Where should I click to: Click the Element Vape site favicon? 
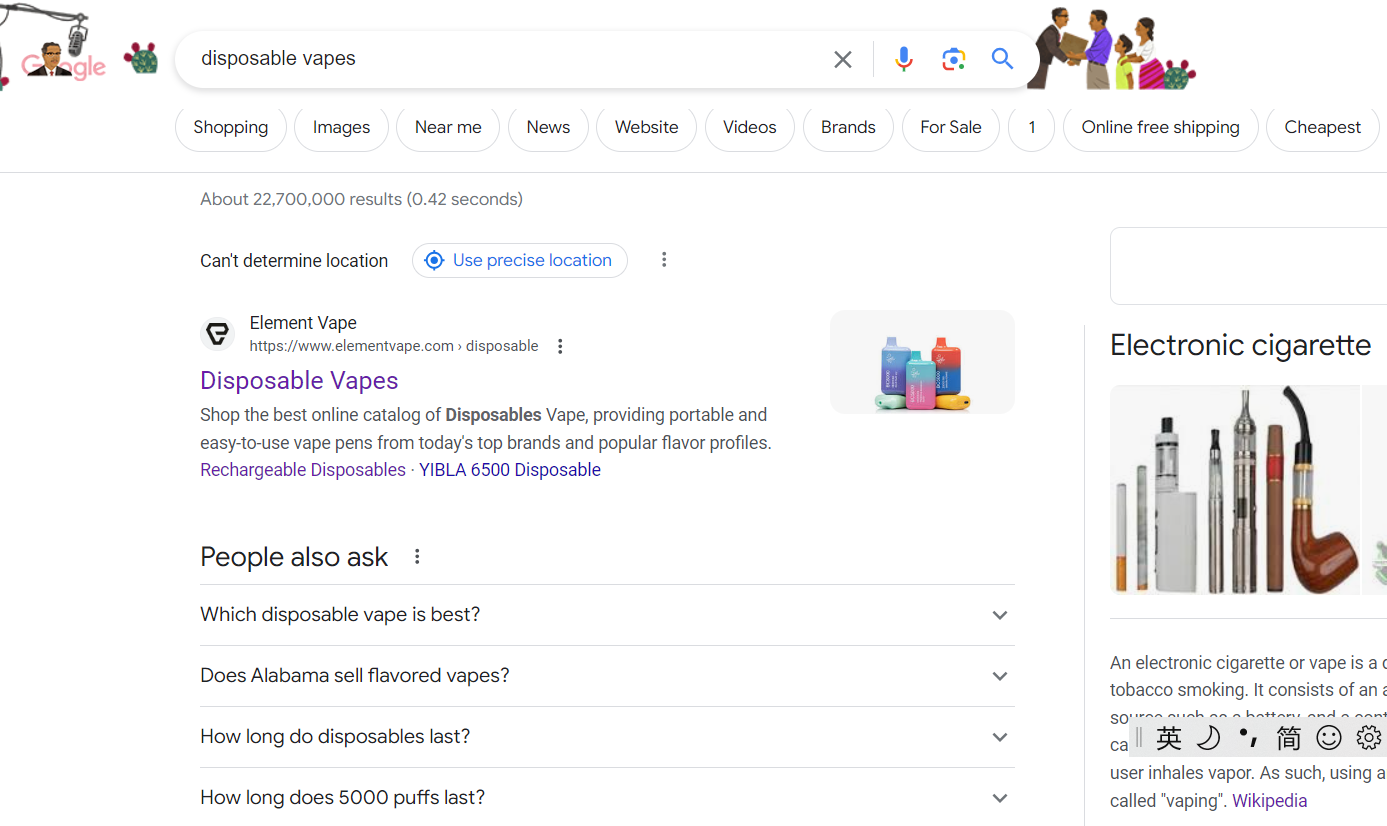tap(217, 333)
